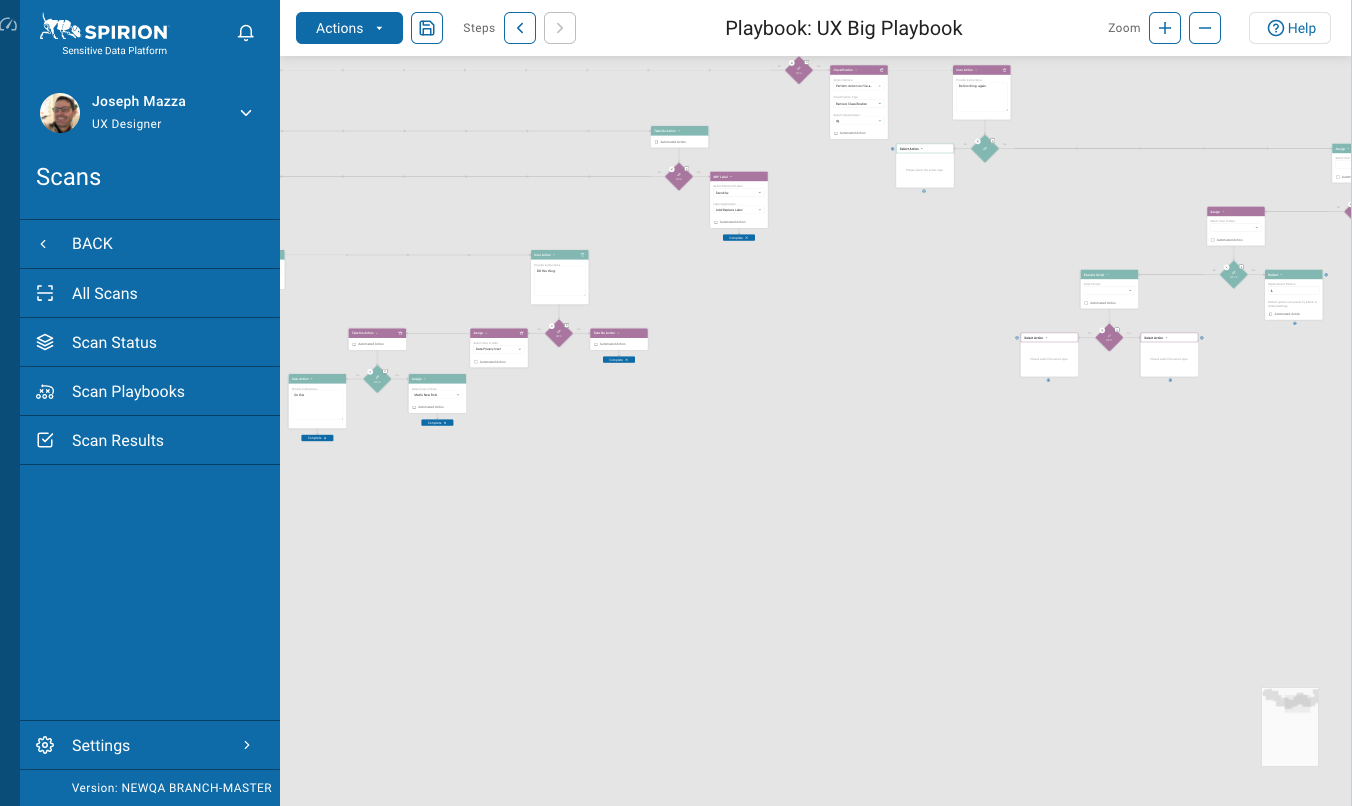Click the minimap overview thumbnail

pos(1290,726)
